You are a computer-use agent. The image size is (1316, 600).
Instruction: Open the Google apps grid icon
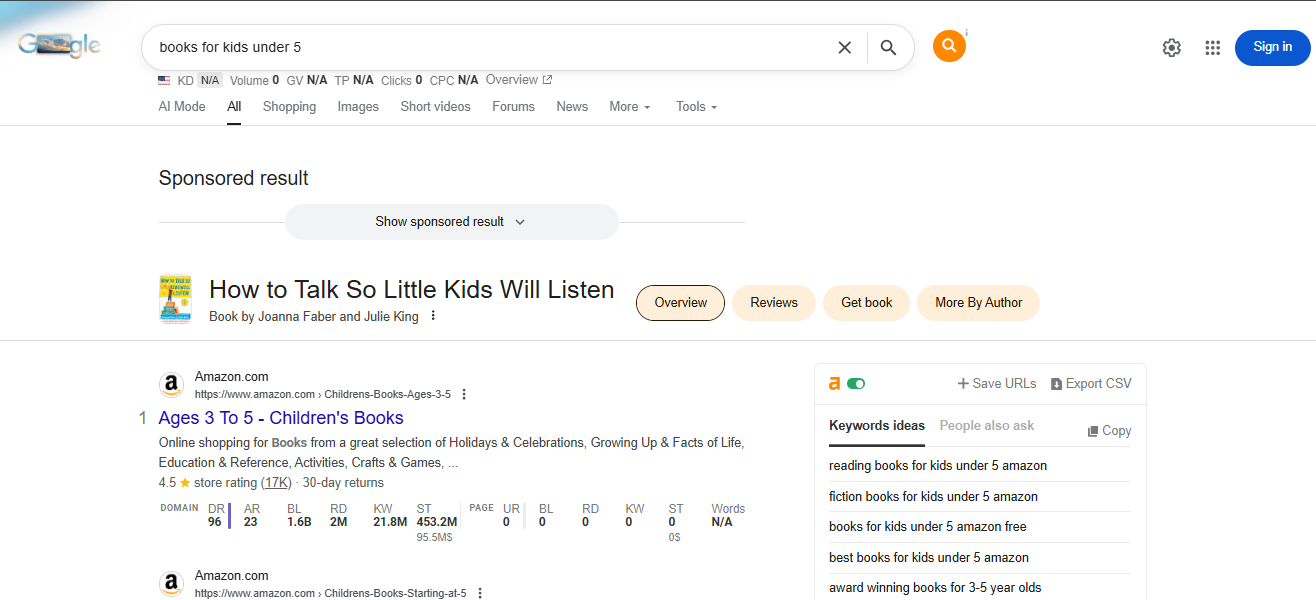(1212, 47)
